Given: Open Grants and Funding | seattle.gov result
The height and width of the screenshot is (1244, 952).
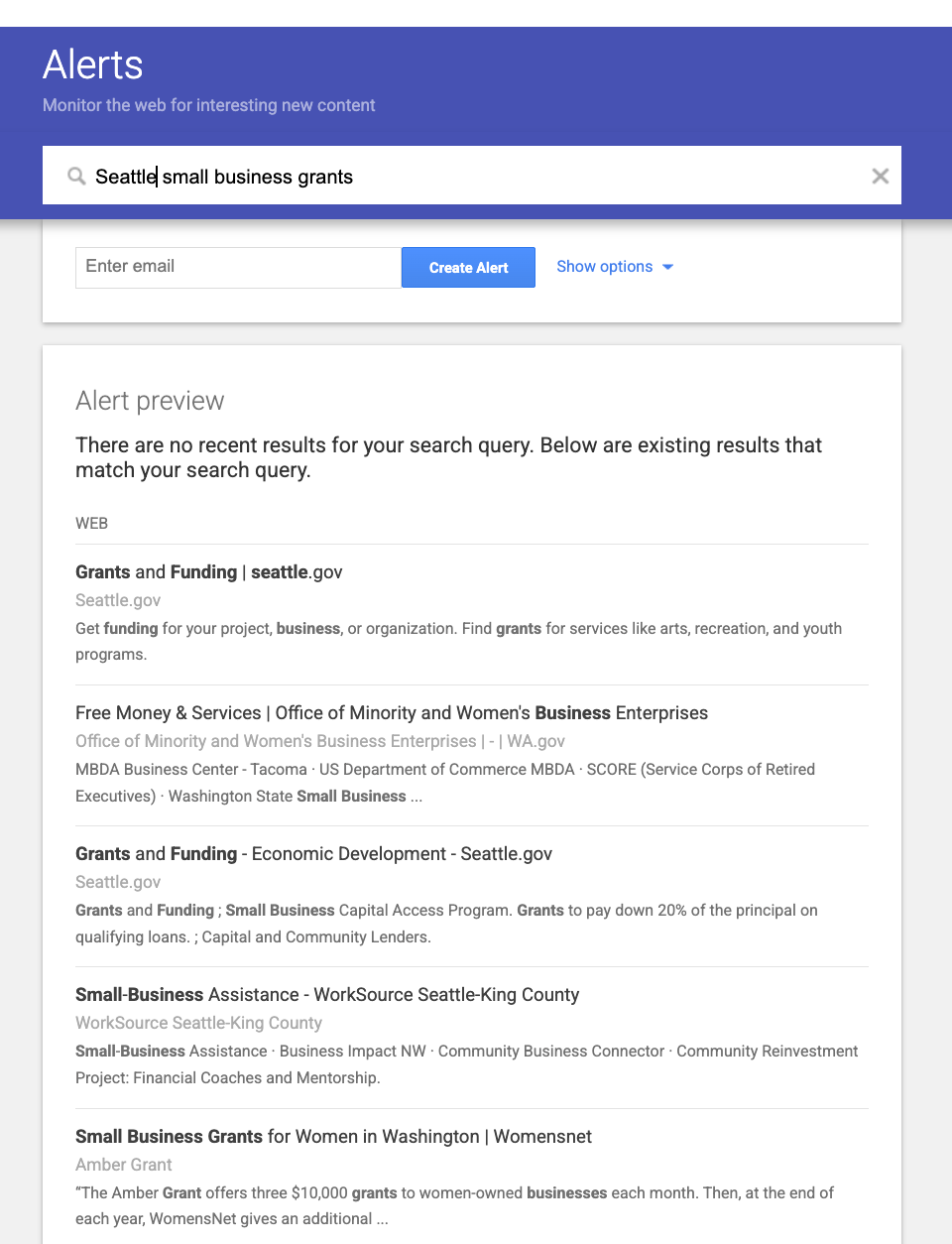Looking at the screenshot, I should coord(209,572).
